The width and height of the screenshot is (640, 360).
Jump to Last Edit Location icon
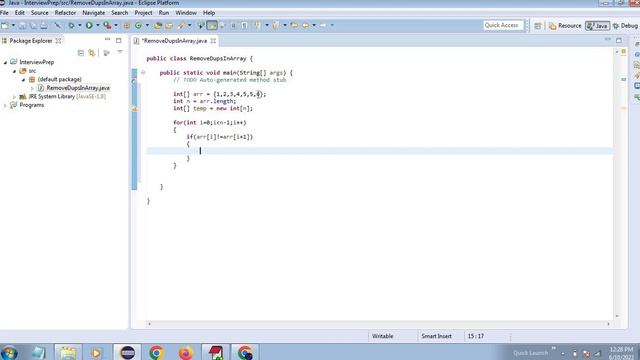coord(294,25)
